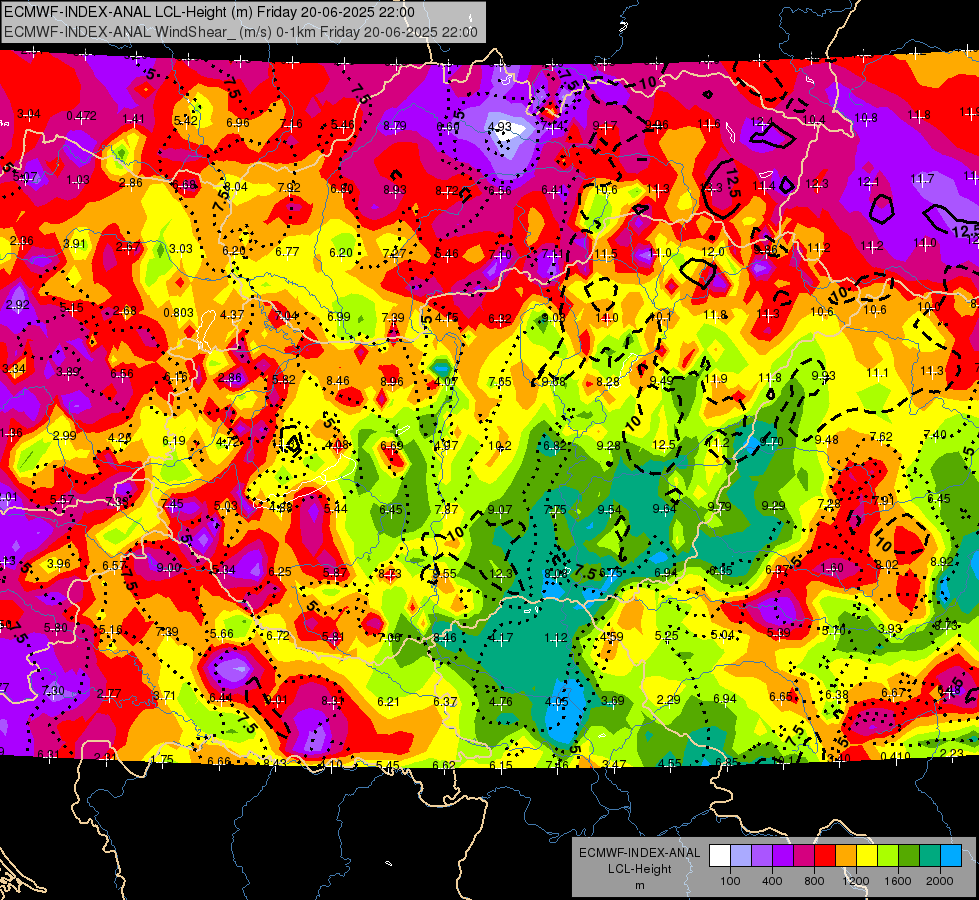Click the map value '0.410'
Viewport: 979px width, 900px height.
[896, 756]
